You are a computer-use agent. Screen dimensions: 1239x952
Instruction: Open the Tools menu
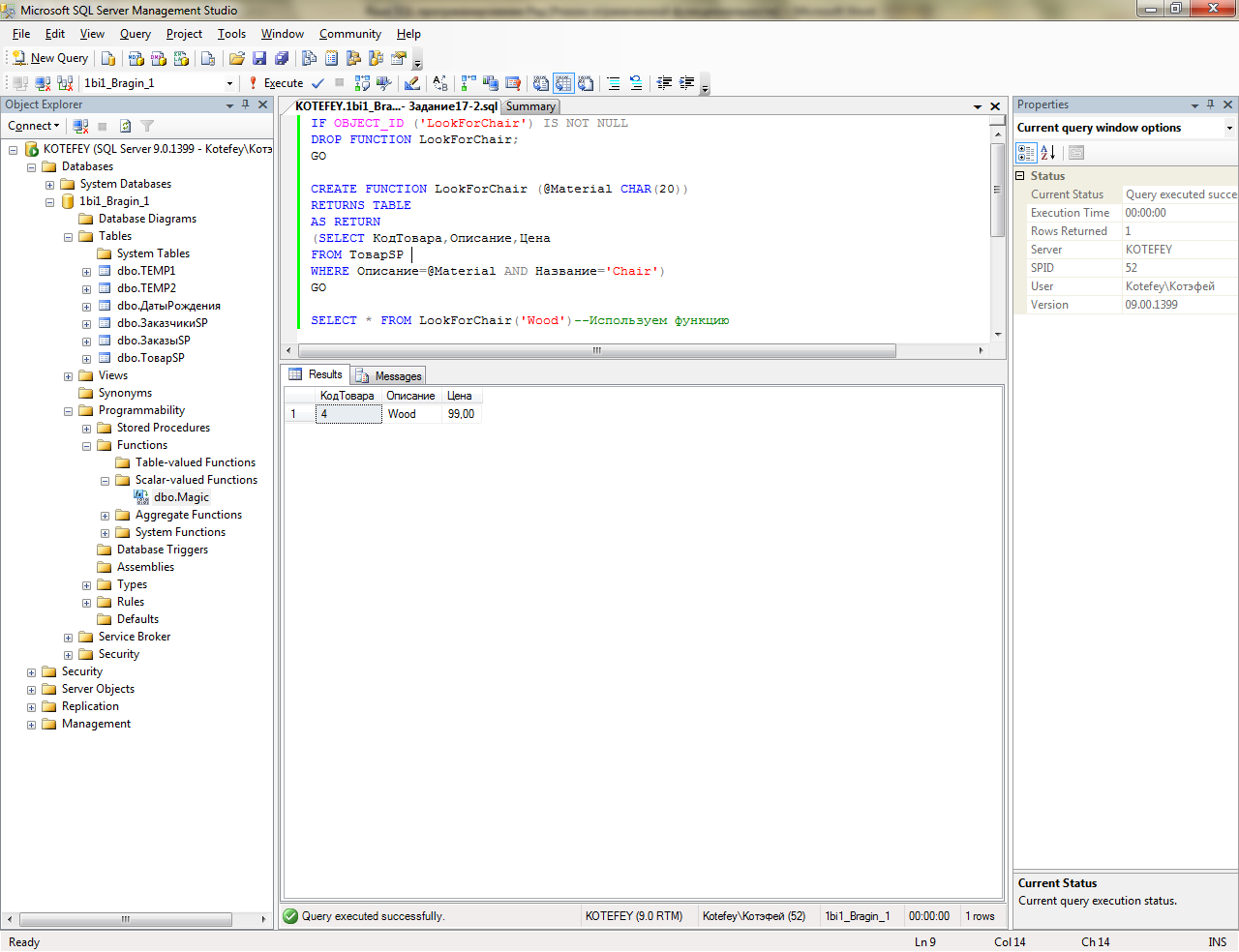[x=231, y=34]
